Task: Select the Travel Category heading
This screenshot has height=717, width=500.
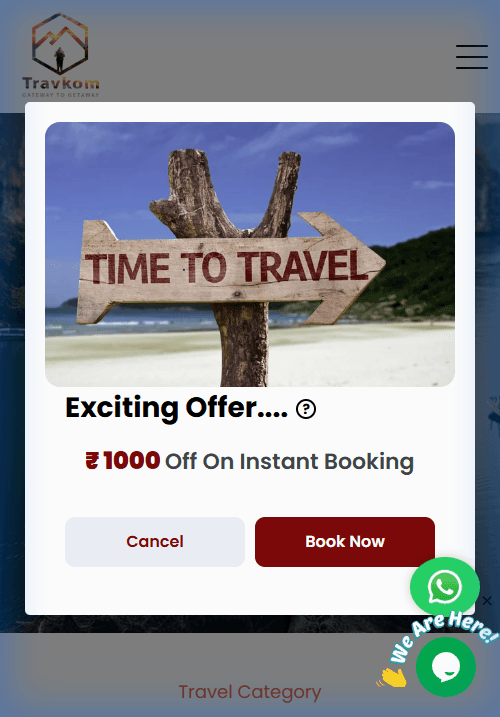Action: [x=250, y=692]
